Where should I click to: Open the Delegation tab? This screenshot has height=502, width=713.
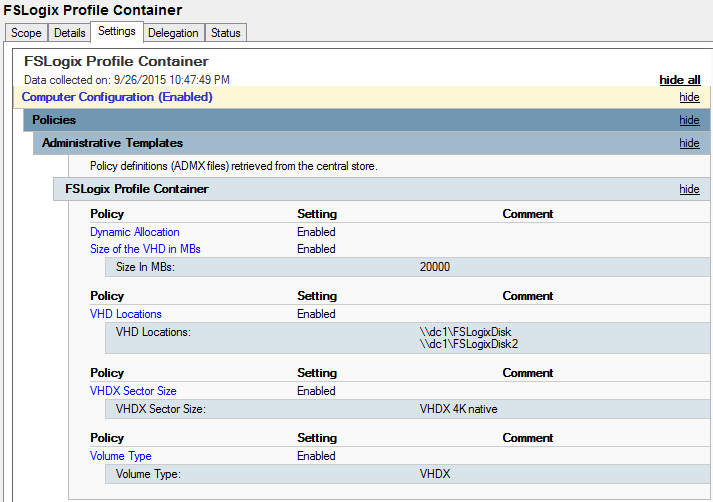173,33
